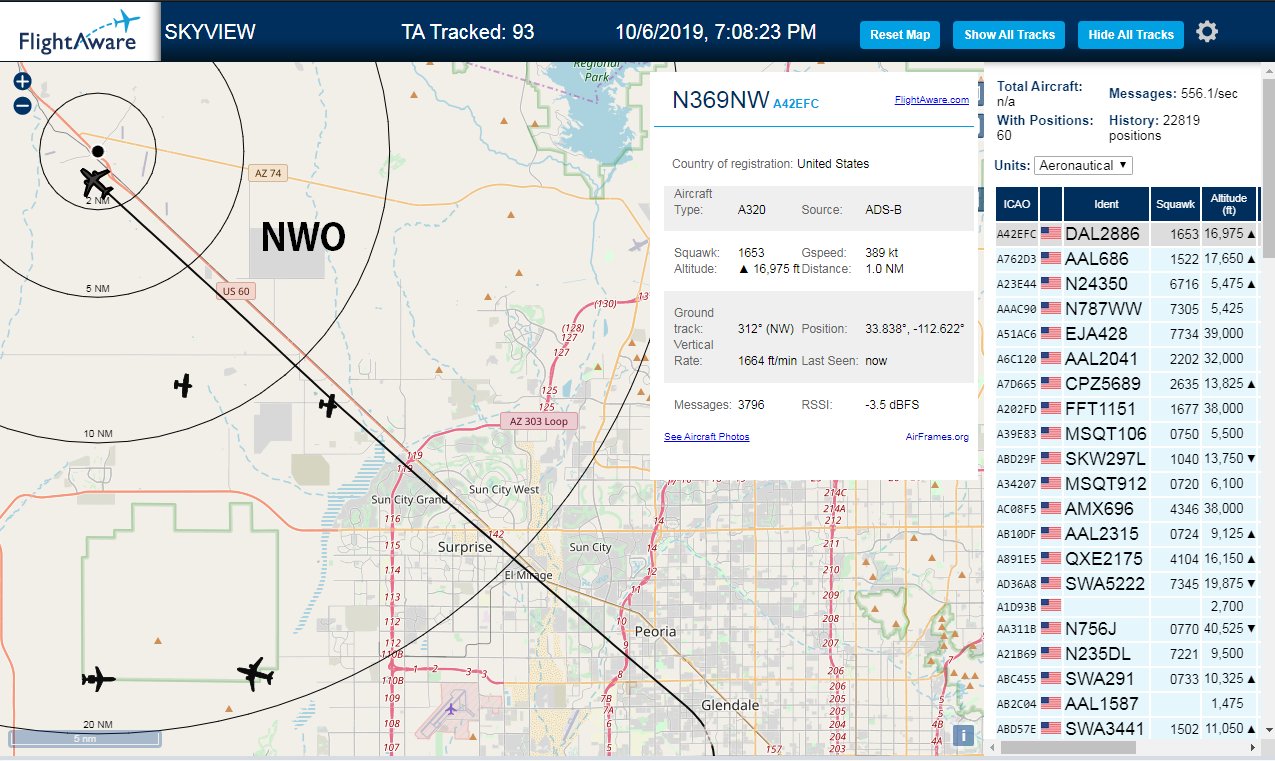Open the settings gear icon
Image resolution: width=1275 pixels, height=761 pixels.
pos(1207,32)
